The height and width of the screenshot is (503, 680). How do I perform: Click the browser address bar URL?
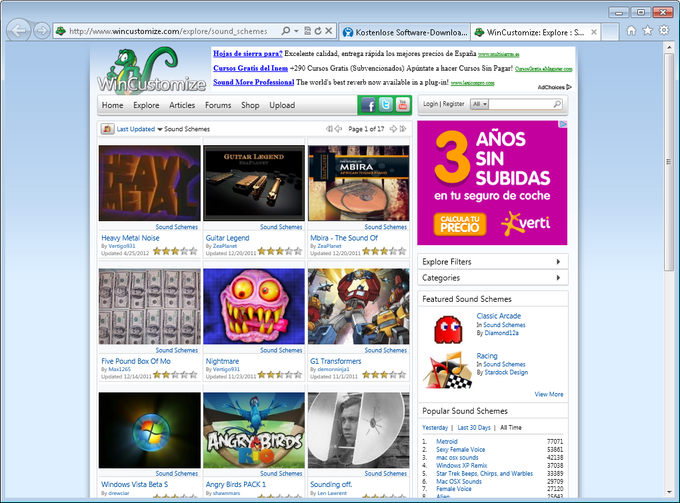[x=168, y=31]
